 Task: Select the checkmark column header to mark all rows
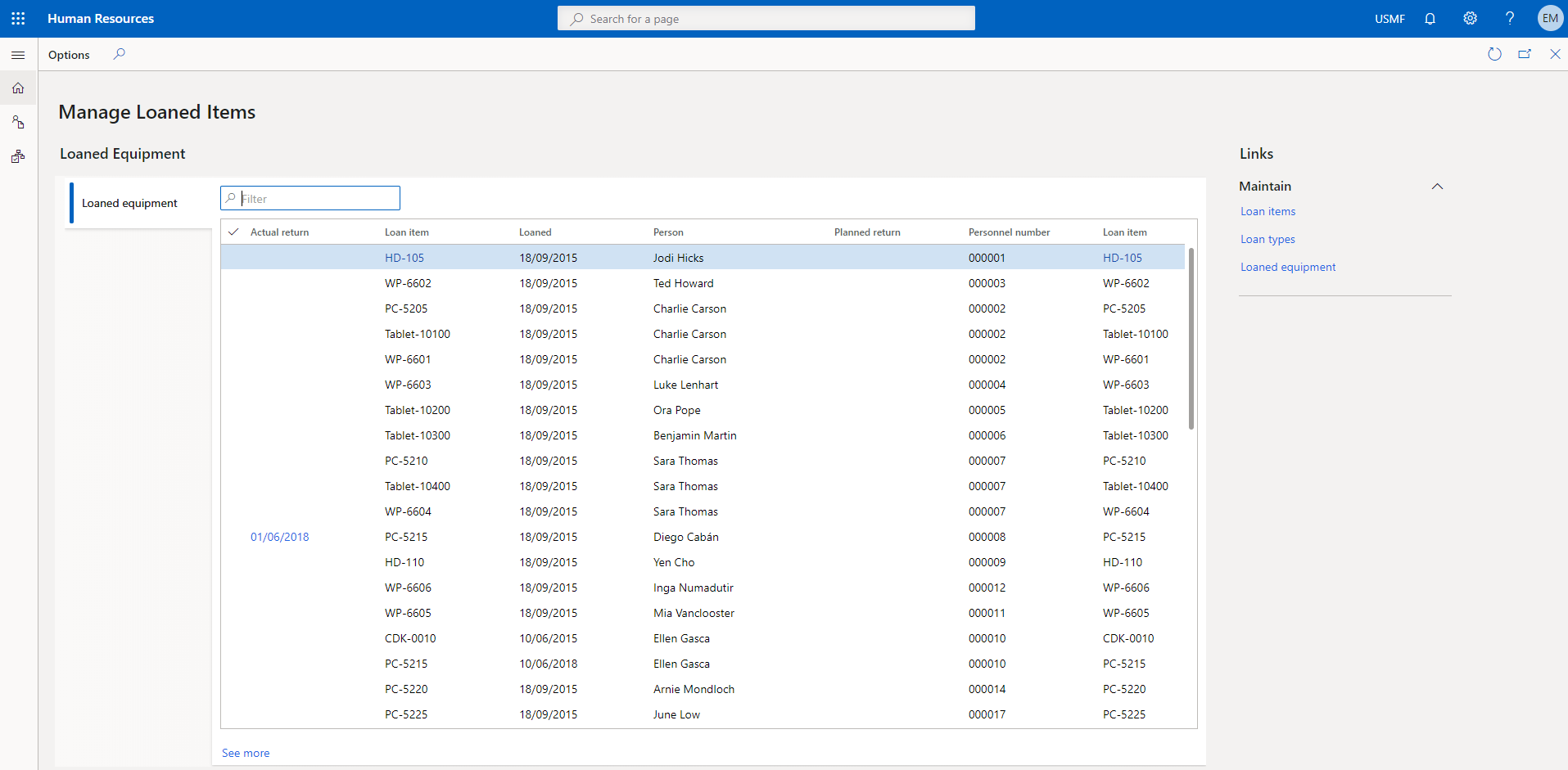(x=233, y=232)
